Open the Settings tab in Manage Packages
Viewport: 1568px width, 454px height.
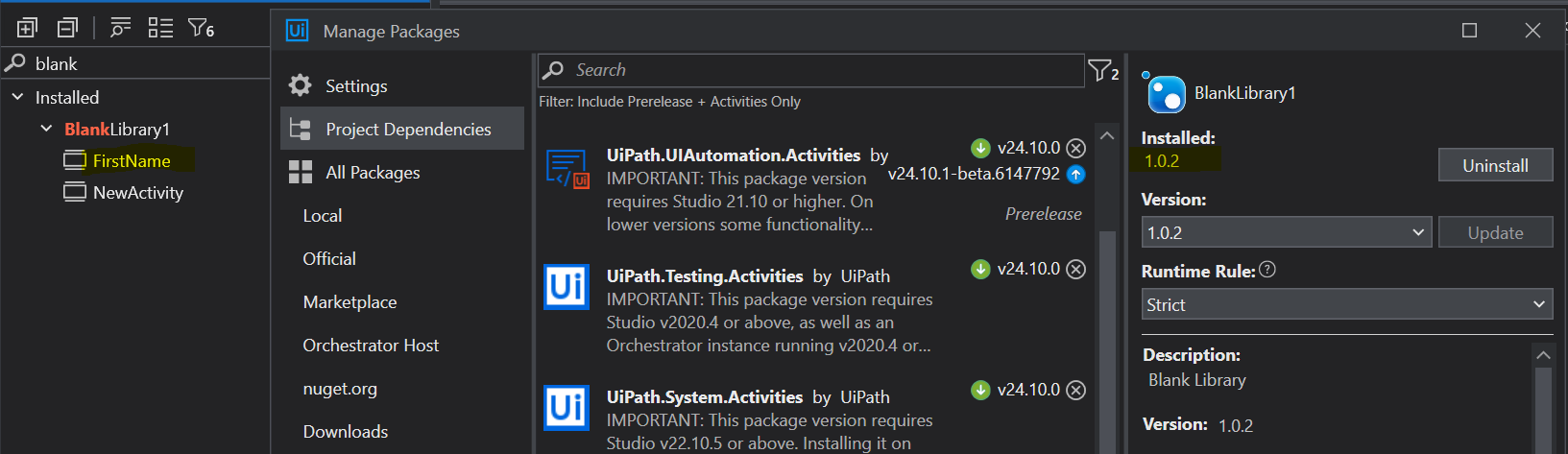[x=355, y=85]
